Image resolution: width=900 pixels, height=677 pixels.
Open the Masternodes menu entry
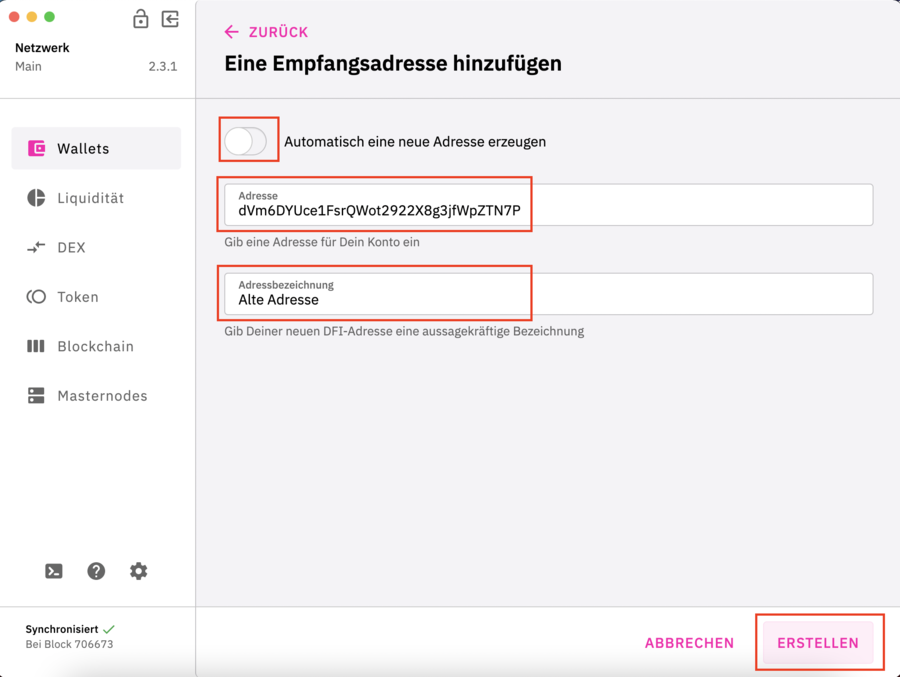[102, 396]
